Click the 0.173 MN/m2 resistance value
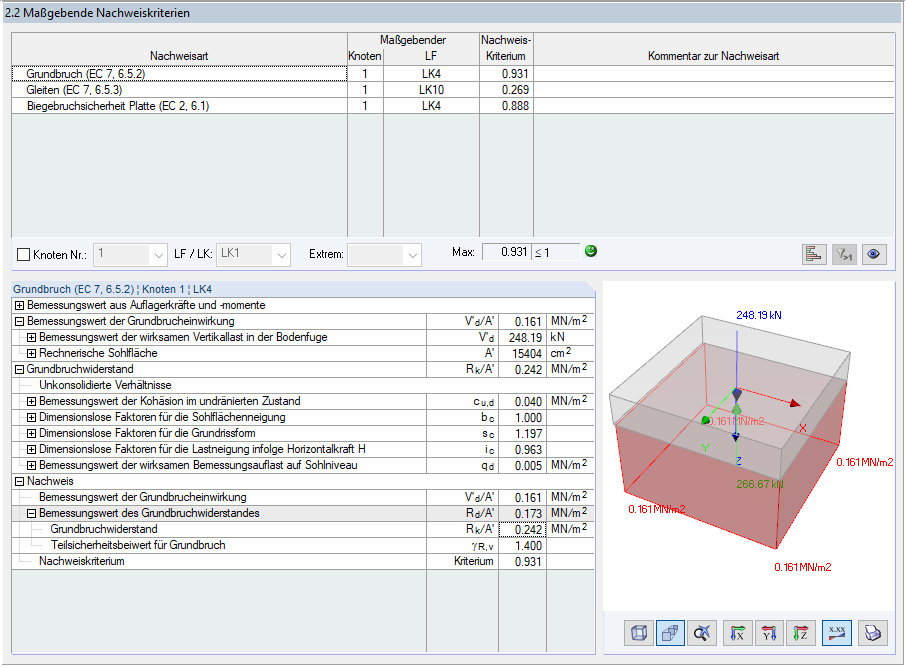 coord(522,513)
